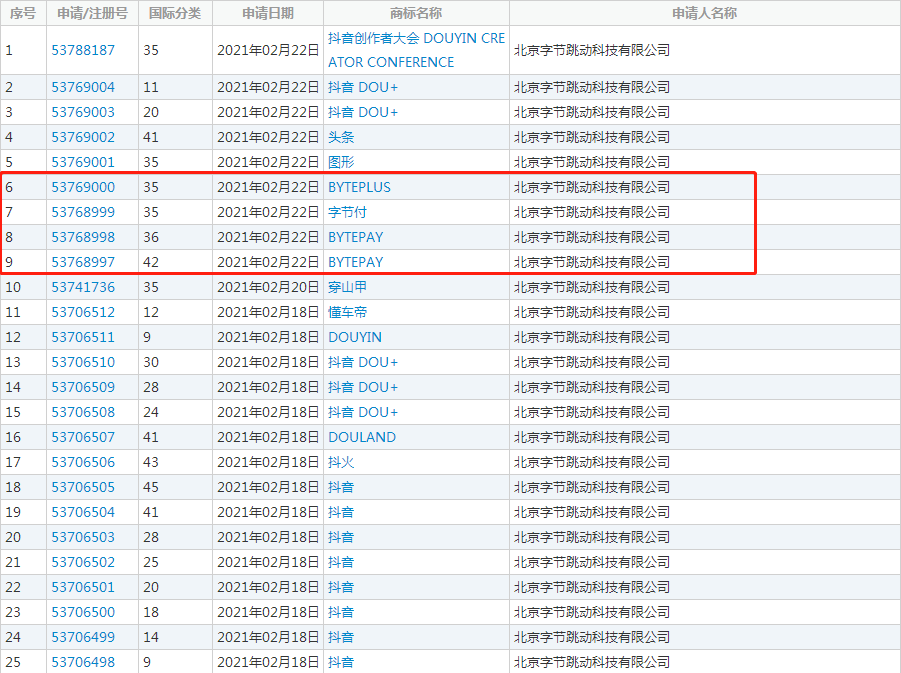
Task: Open the 懂车帝 trademark link
Action: pos(348,312)
